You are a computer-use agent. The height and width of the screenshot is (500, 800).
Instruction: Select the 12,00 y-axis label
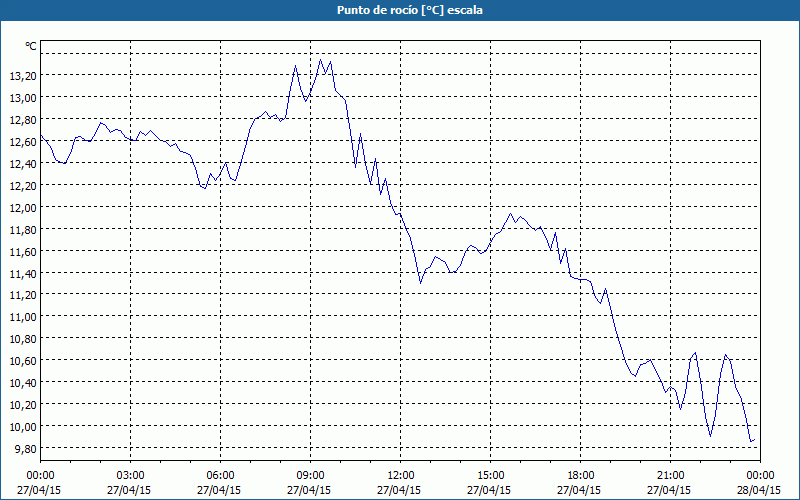coord(22,208)
